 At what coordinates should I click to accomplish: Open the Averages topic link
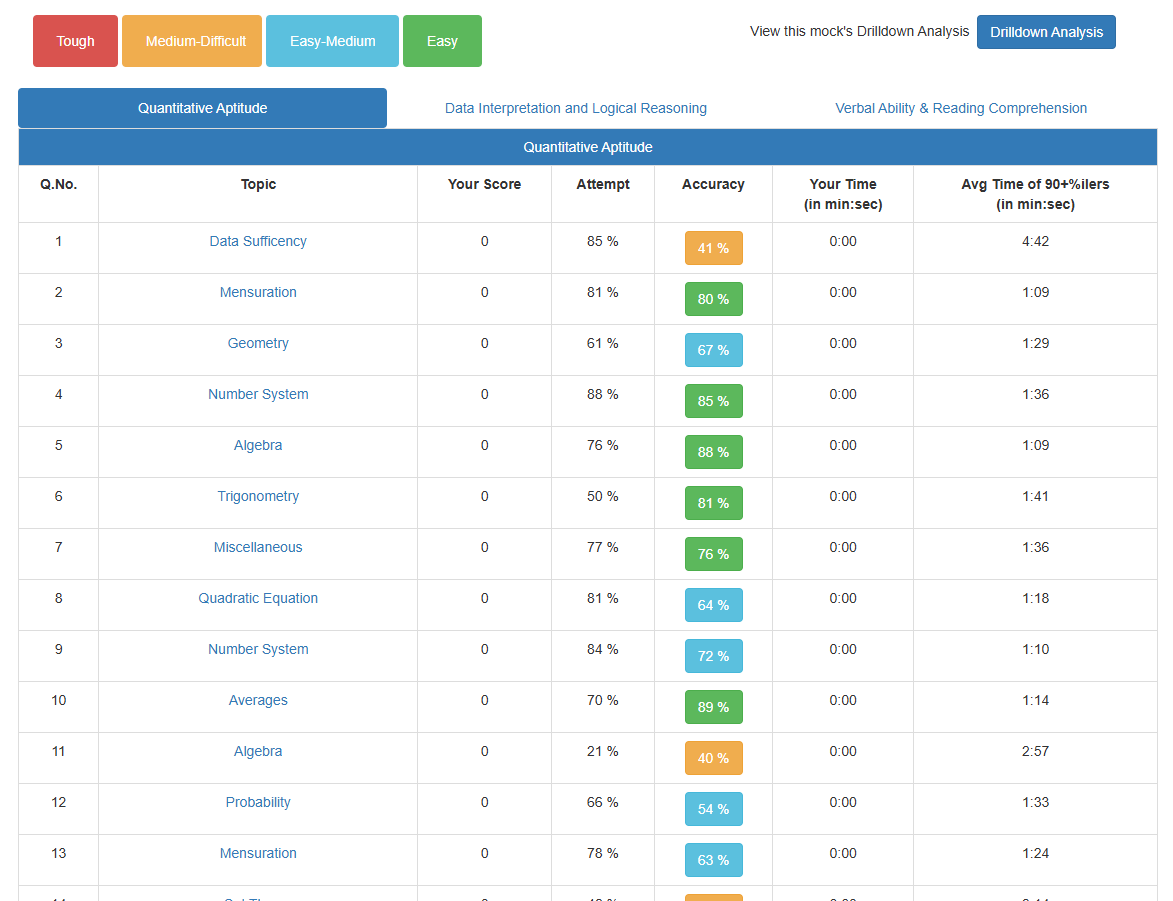[258, 700]
